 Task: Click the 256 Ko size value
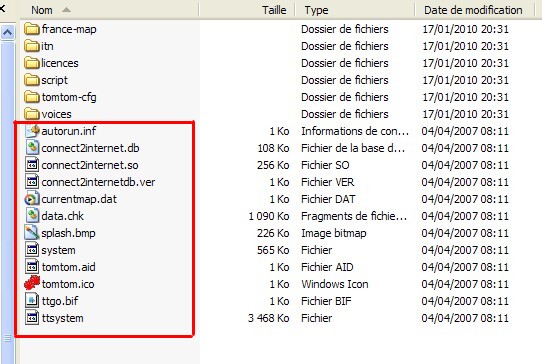click(x=273, y=165)
